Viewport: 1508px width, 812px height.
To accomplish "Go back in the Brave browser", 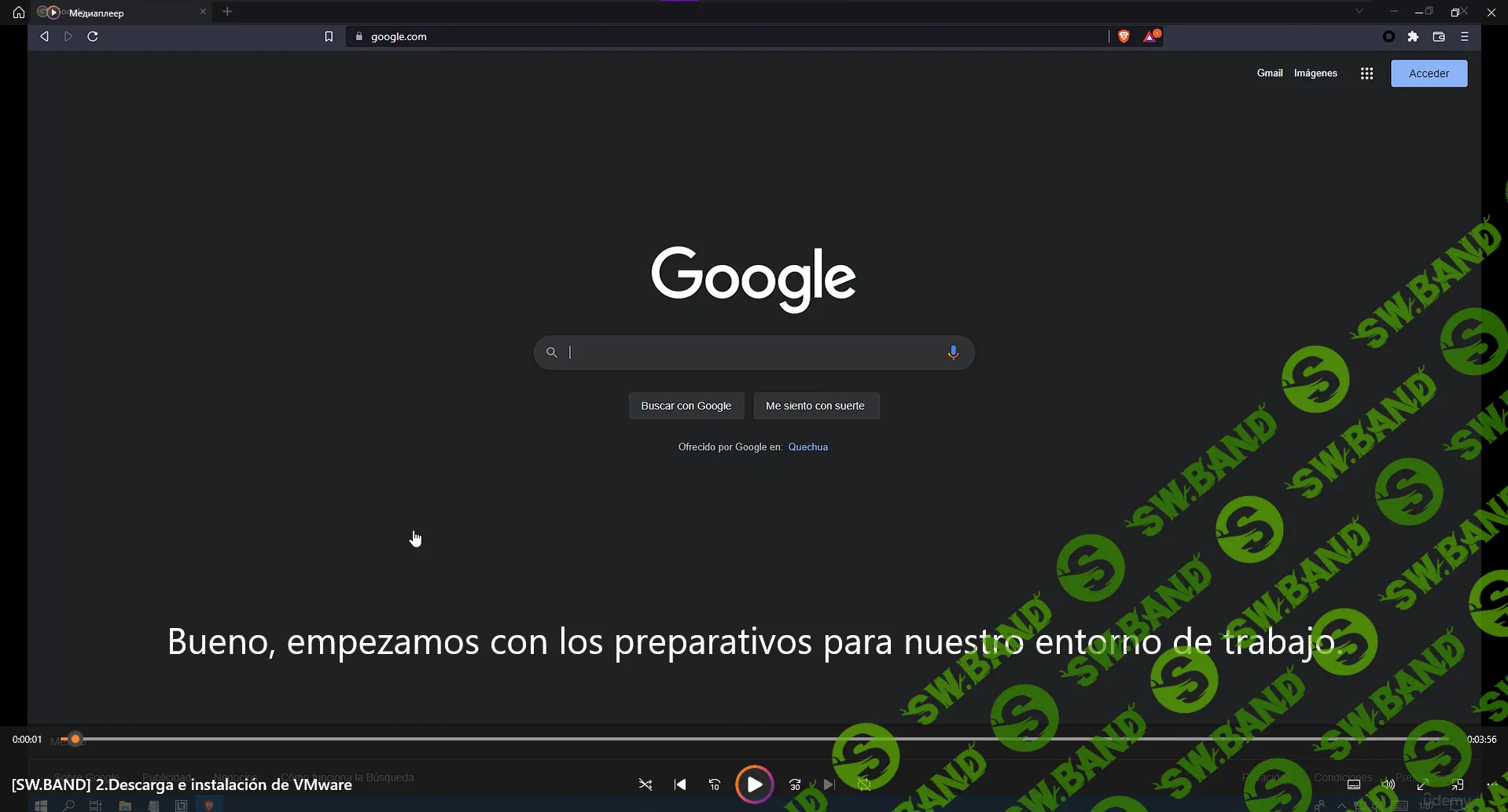I will (44, 36).
